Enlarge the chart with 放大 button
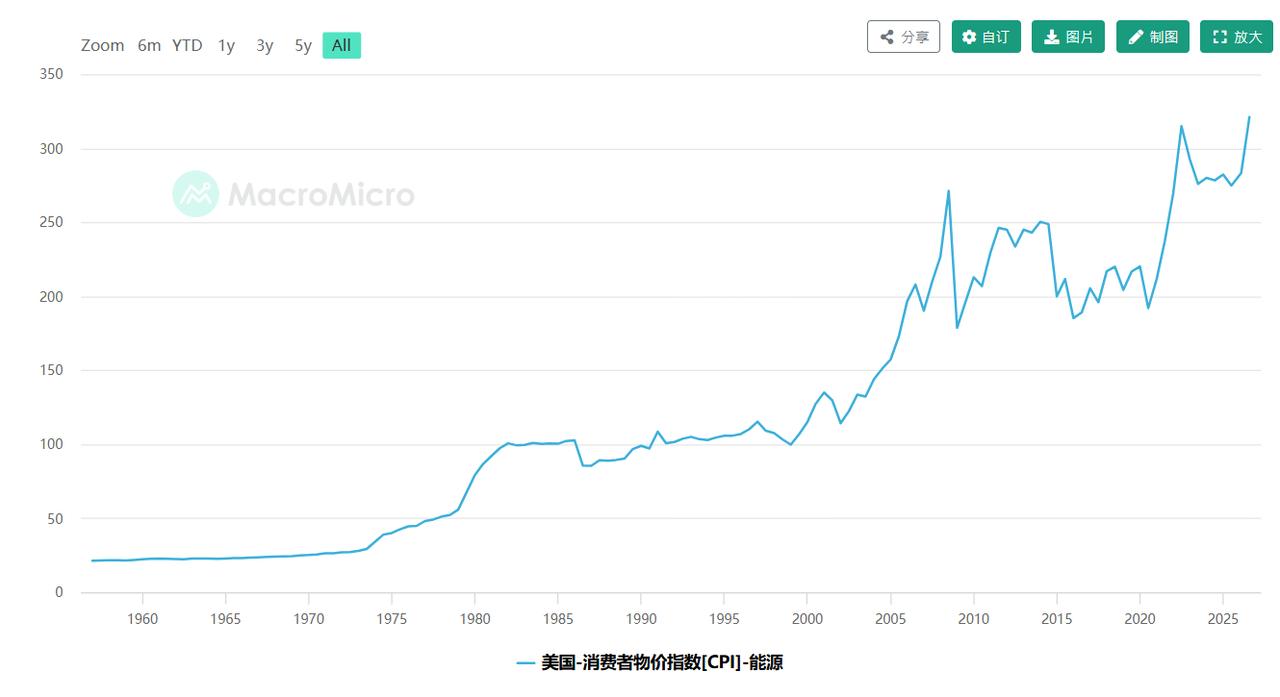This screenshot has height=697, width=1280. [1236, 37]
